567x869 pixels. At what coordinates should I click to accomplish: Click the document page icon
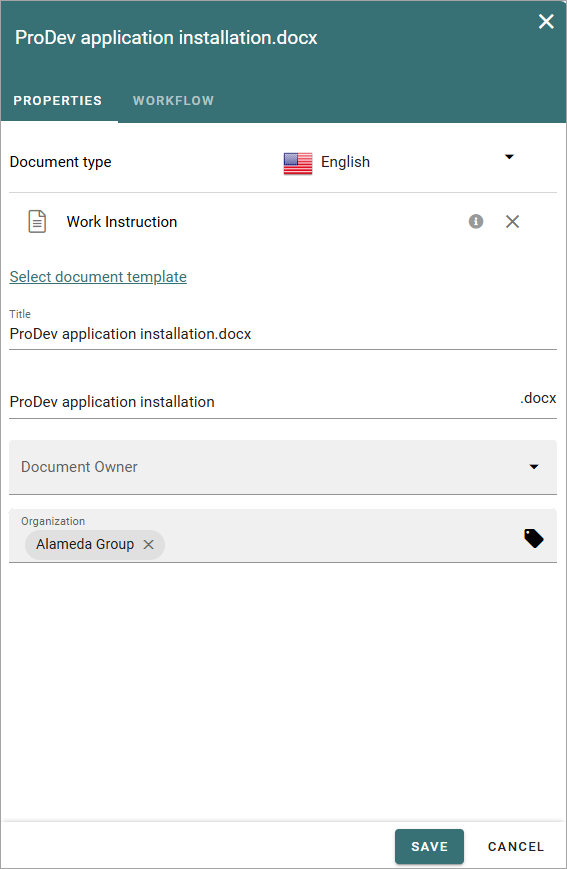[x=37, y=222]
